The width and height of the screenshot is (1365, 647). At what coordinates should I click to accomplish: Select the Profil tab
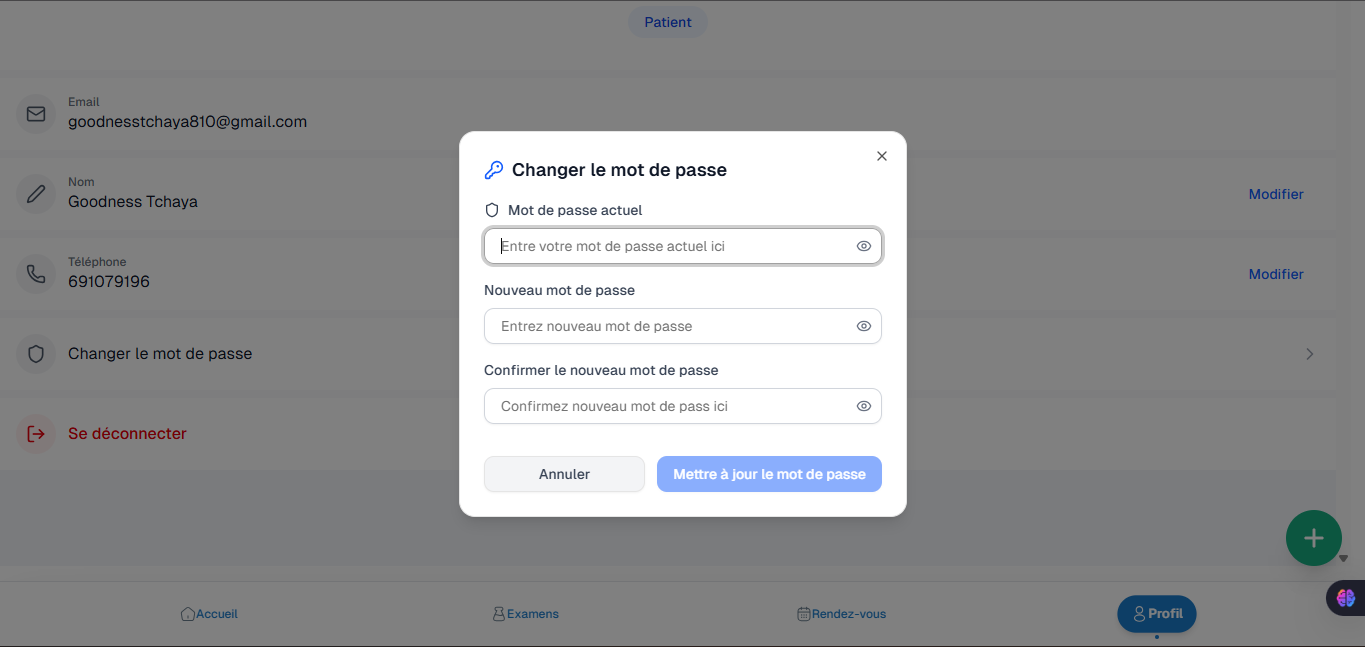pyautogui.click(x=1156, y=614)
